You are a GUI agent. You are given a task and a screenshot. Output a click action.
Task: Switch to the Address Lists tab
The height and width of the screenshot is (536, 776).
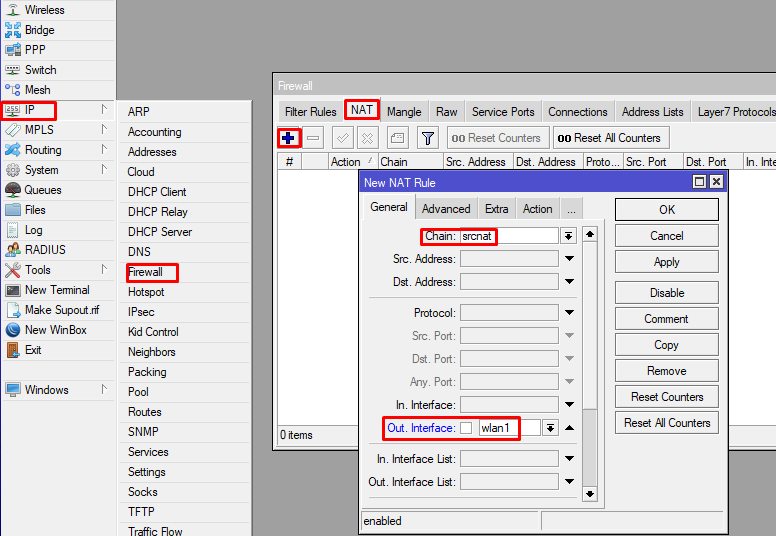[652, 112]
